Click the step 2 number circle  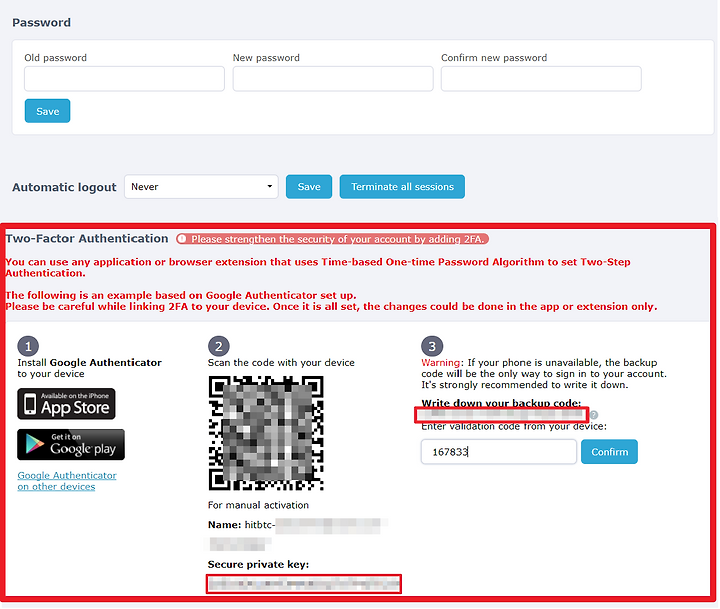pyautogui.click(x=219, y=346)
